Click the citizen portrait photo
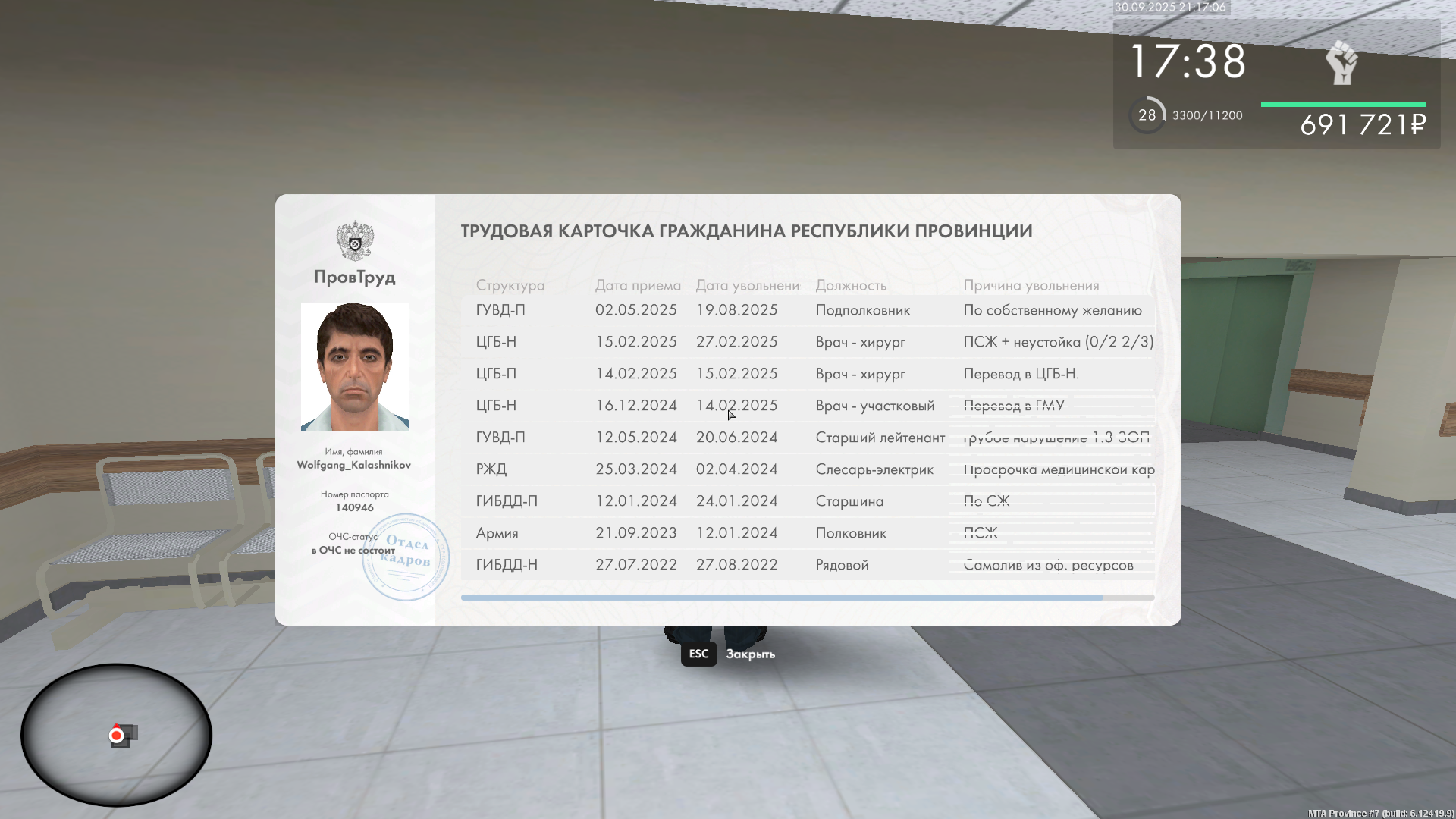Viewport: 1456px width, 819px height. [355, 367]
